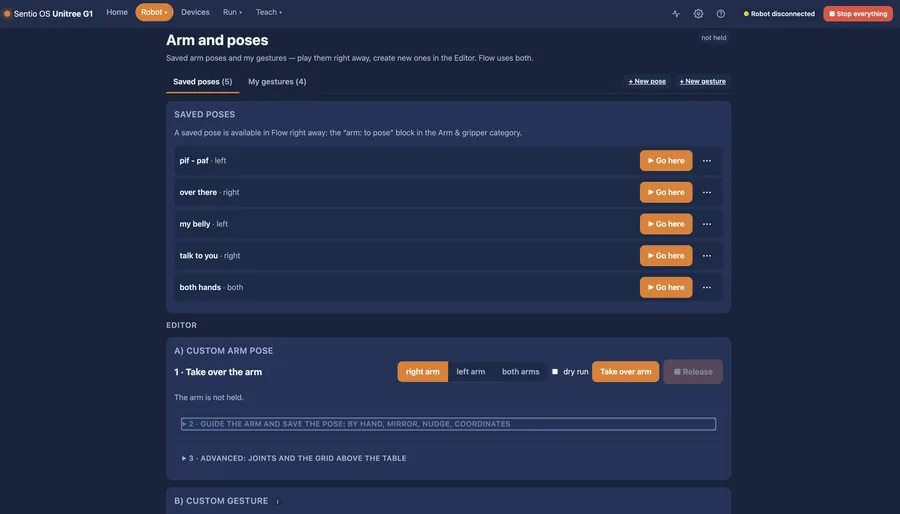Open the Run dropdown menu

[x=232, y=12]
